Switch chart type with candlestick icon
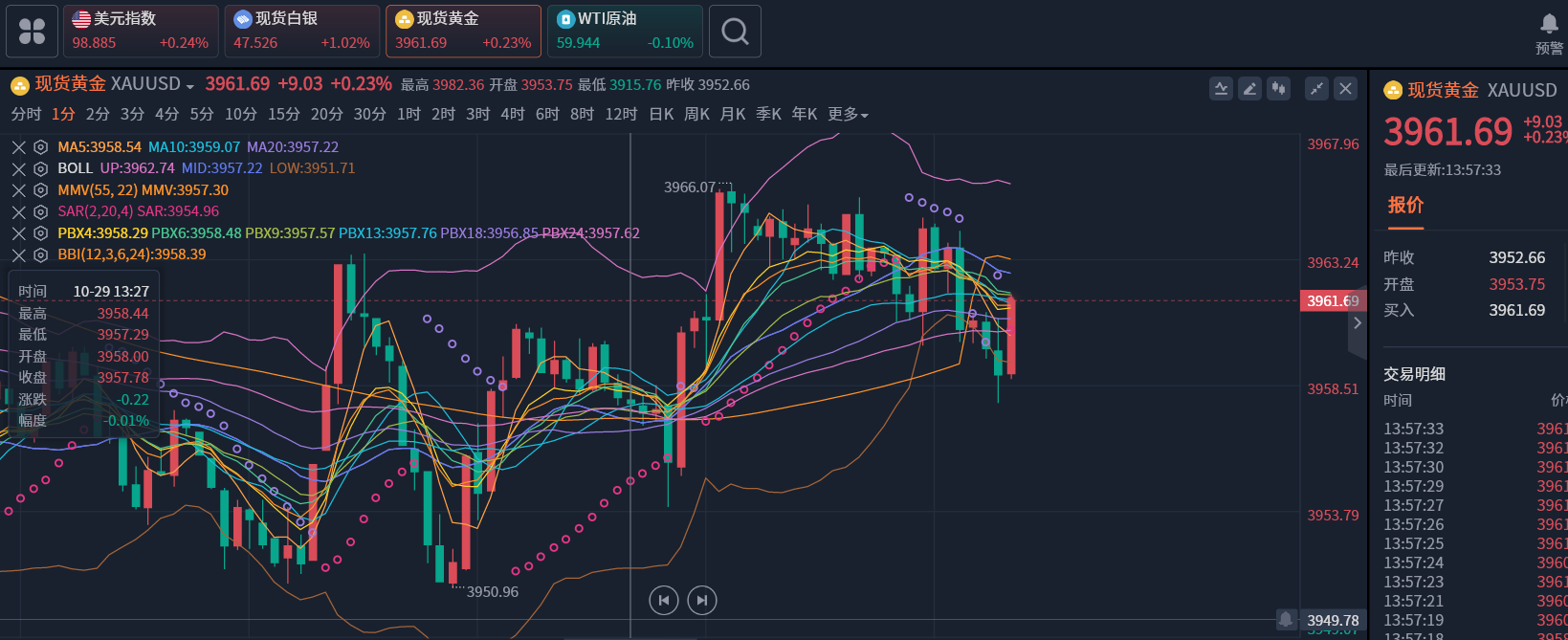This screenshot has width=1568, height=640. pos(1278,89)
